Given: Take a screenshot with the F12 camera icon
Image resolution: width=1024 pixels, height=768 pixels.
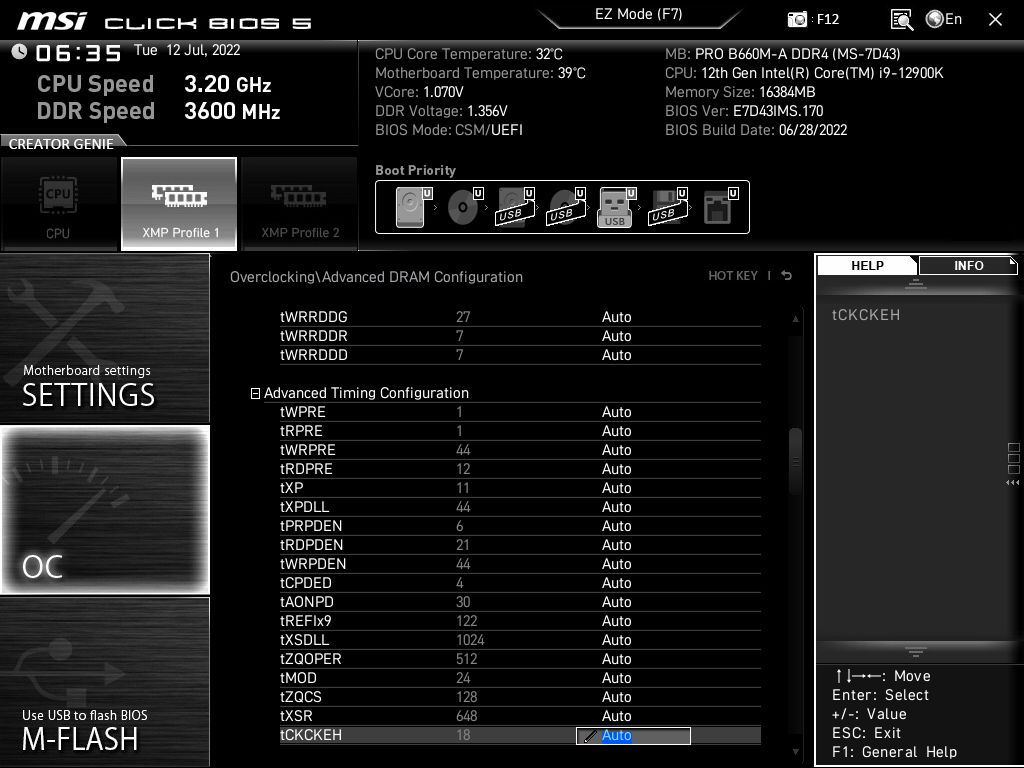Looking at the screenshot, I should pyautogui.click(x=797, y=19).
